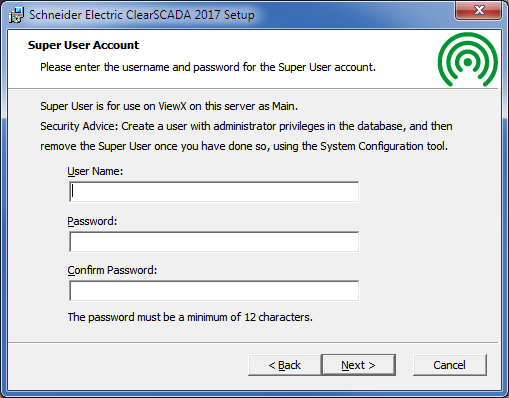Click the installer icon in the title bar
Image resolution: width=509 pixels, height=398 pixels.
click(x=16, y=15)
